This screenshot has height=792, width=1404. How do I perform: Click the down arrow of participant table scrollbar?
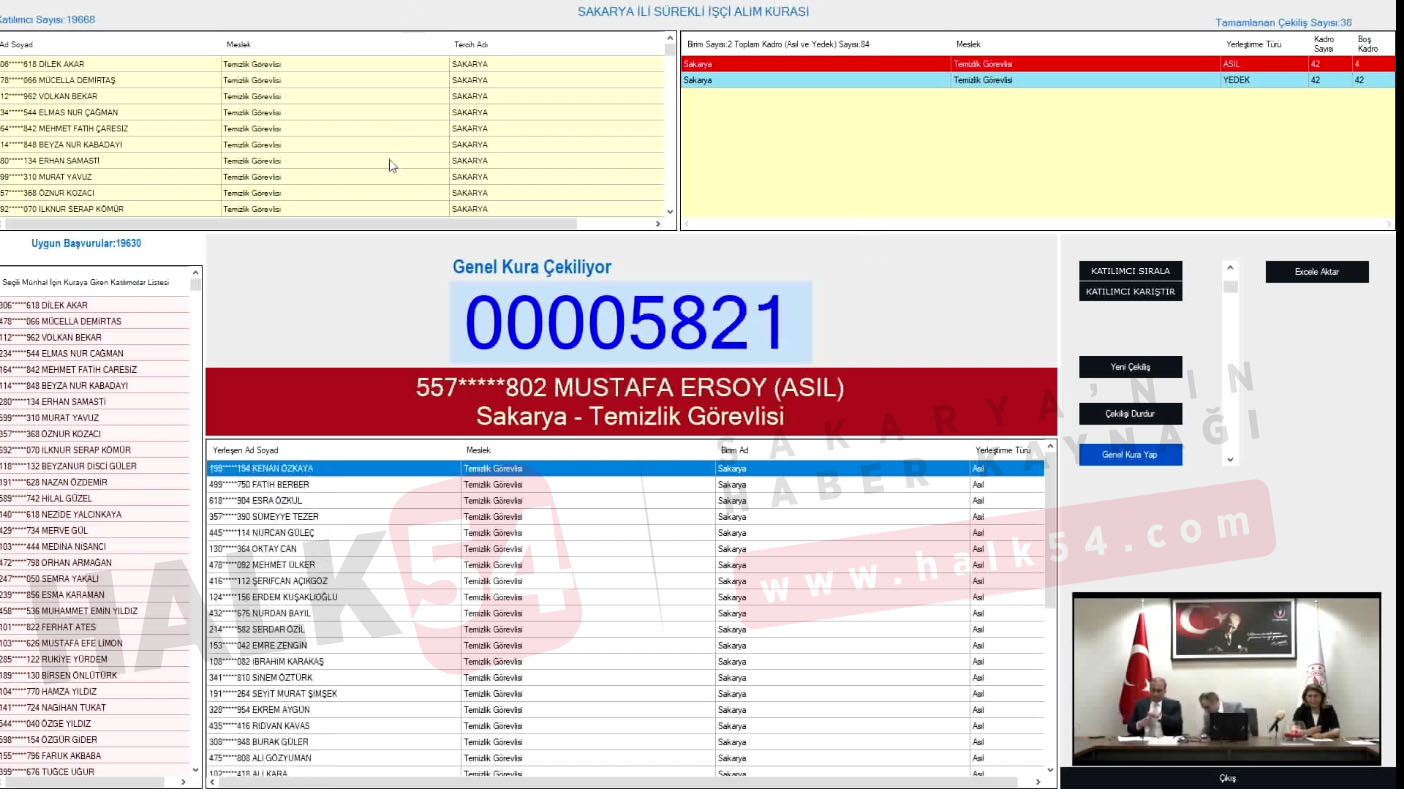point(670,212)
